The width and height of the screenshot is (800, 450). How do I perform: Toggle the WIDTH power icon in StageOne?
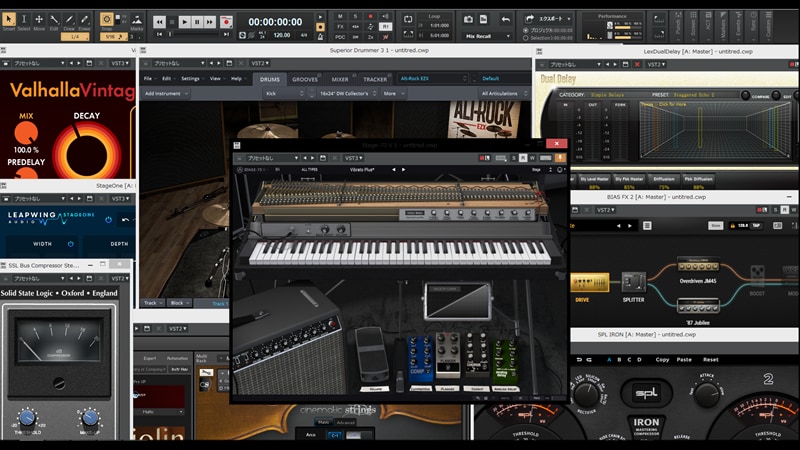[x=70, y=244]
